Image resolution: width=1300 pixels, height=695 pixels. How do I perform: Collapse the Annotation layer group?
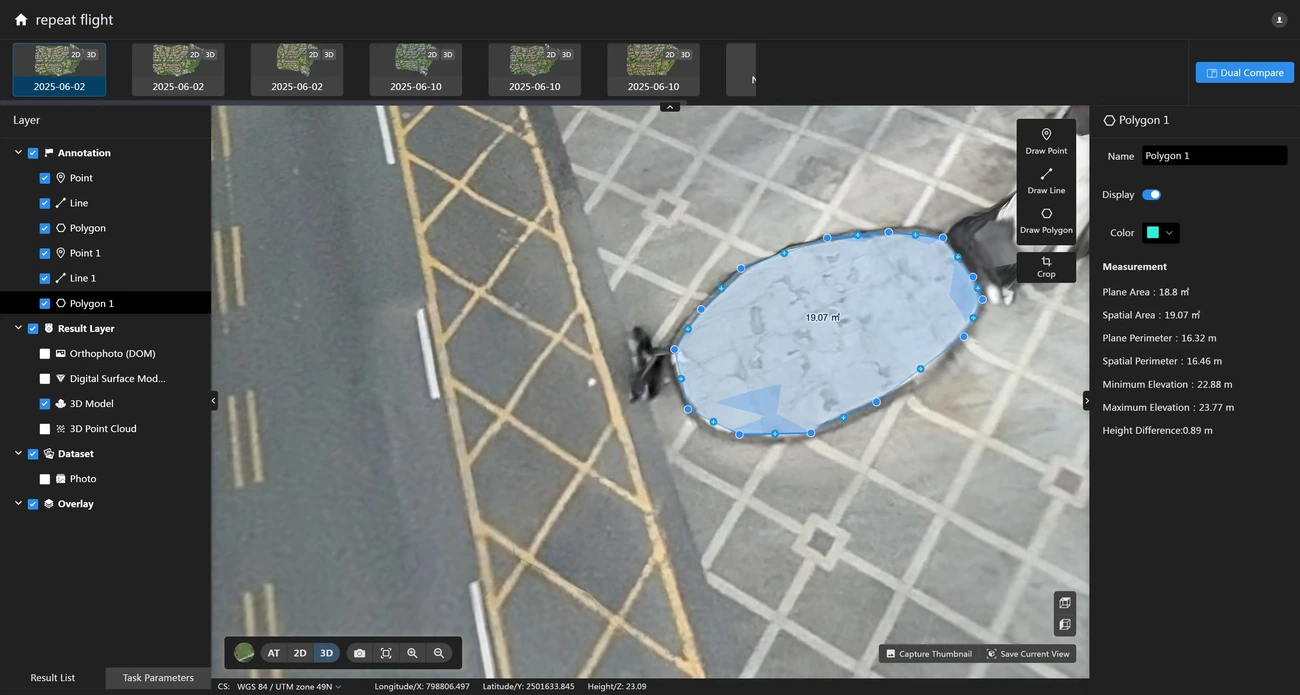18,153
